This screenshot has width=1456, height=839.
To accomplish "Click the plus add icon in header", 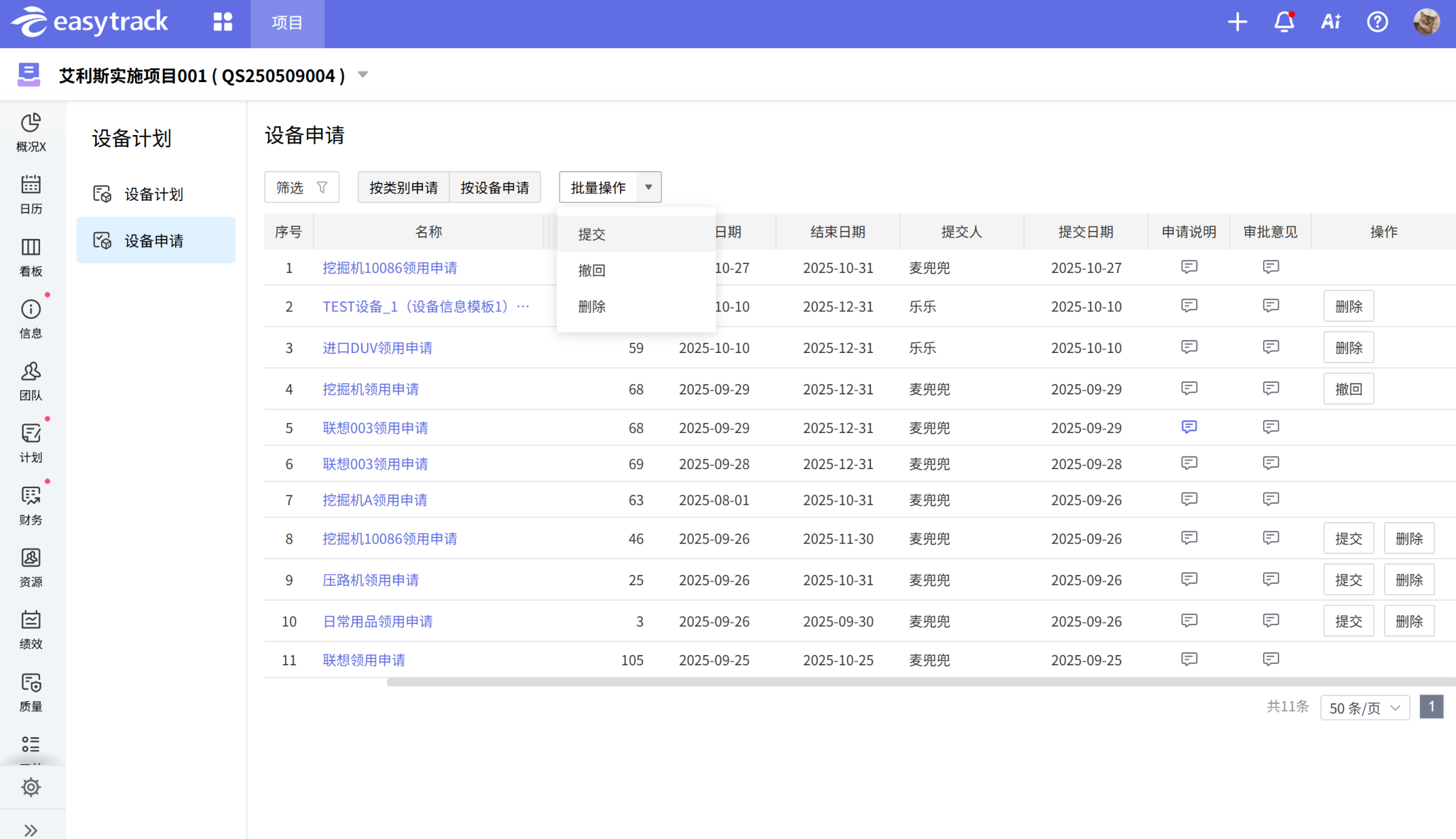I will [1237, 22].
